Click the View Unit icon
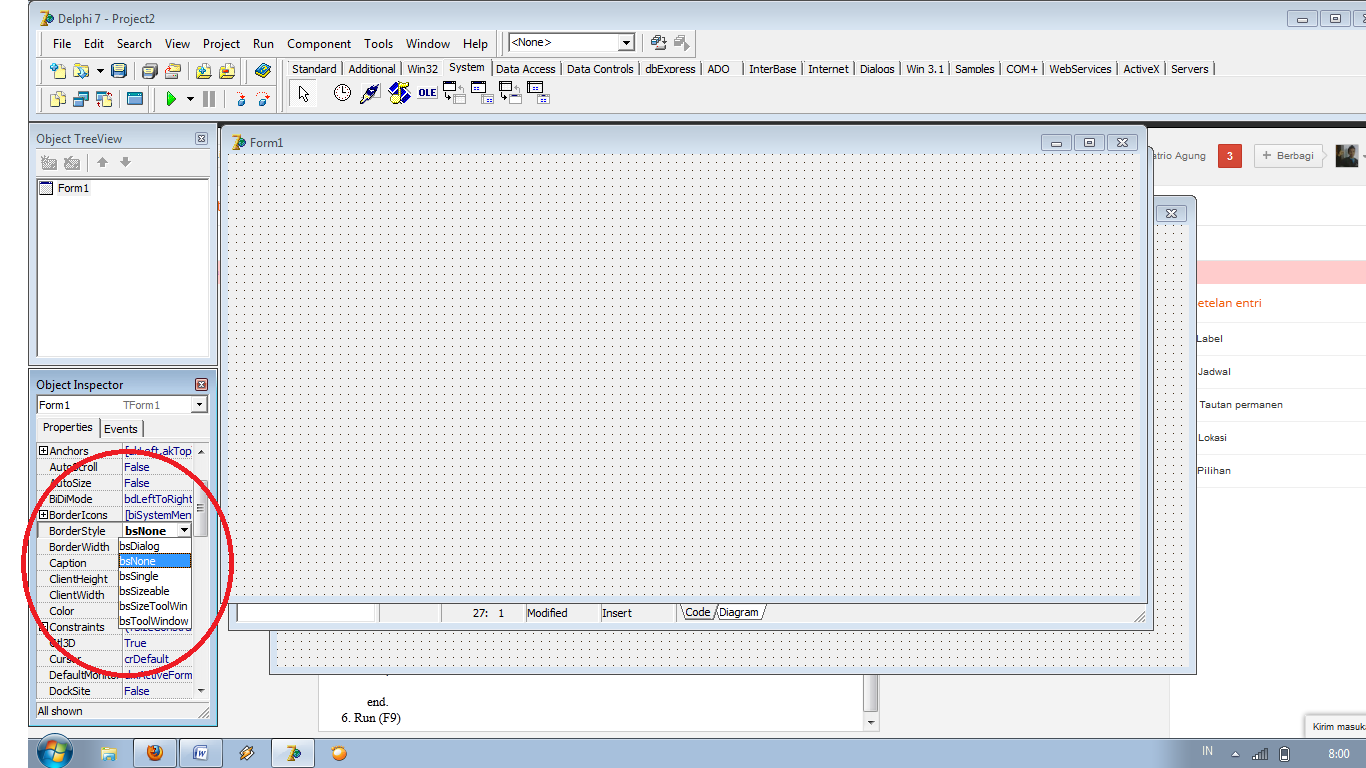Image resolution: width=1366 pixels, height=768 pixels. click(58, 99)
